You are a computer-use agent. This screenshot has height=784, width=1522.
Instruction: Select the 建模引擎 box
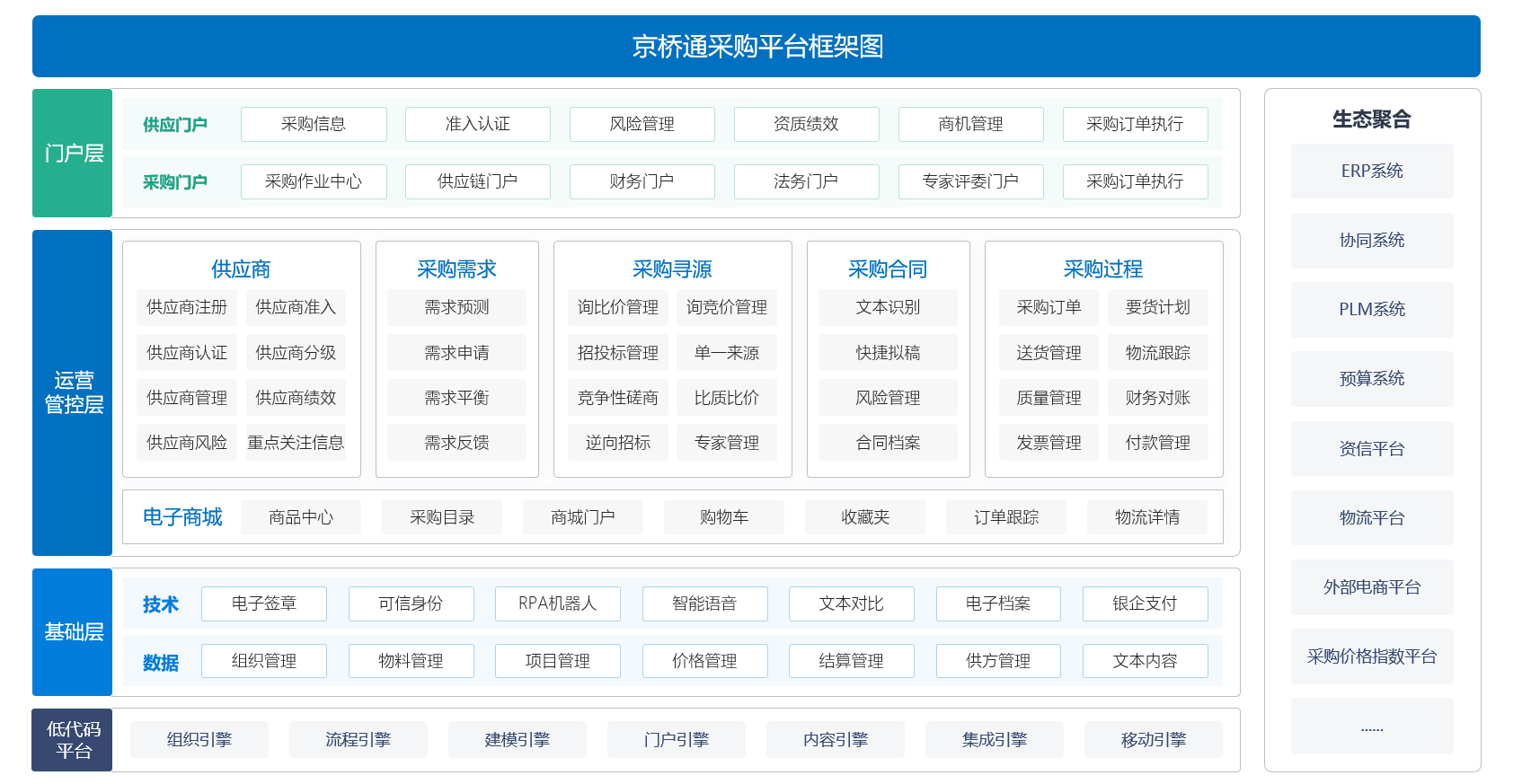518,740
